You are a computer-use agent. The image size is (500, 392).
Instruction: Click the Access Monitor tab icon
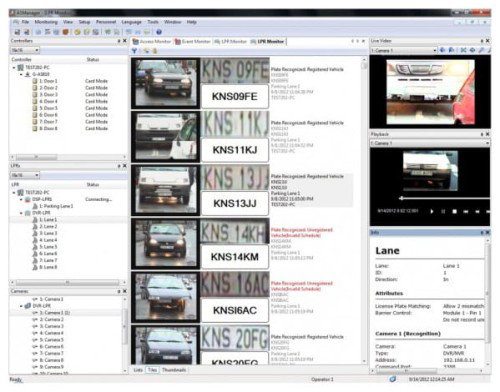pyautogui.click(x=136, y=42)
